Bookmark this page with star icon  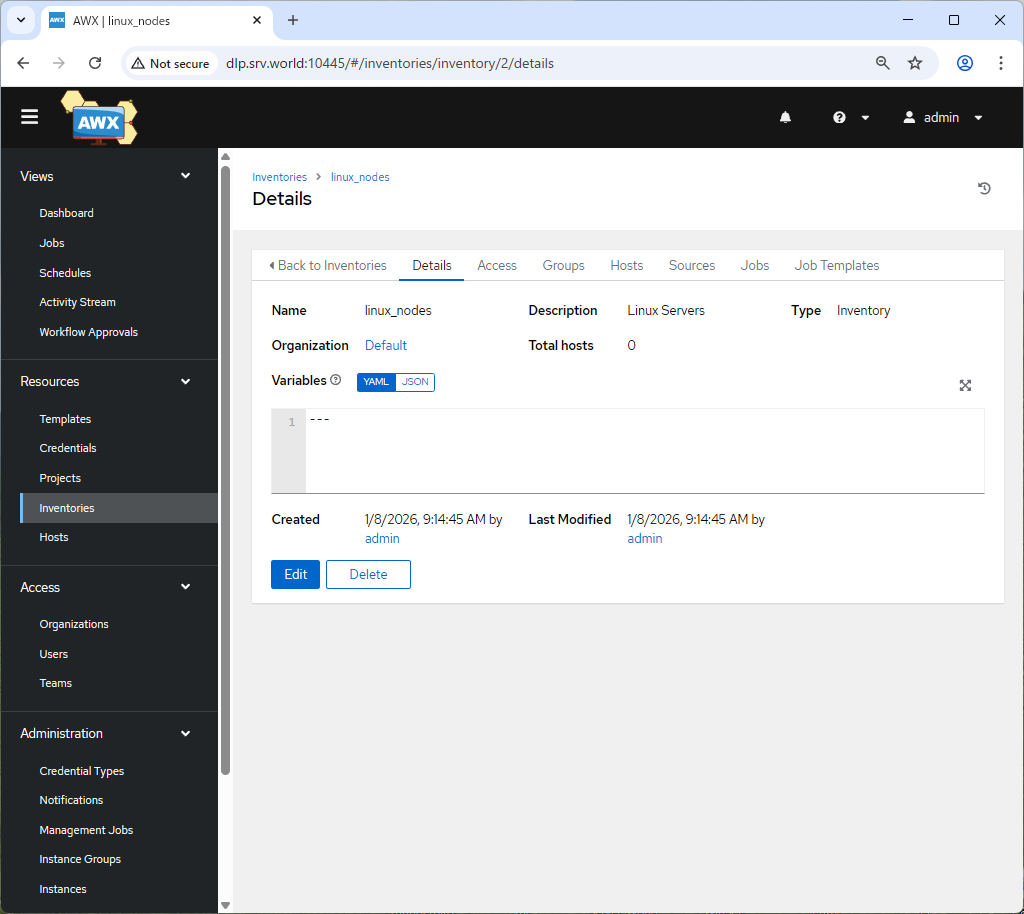915,63
